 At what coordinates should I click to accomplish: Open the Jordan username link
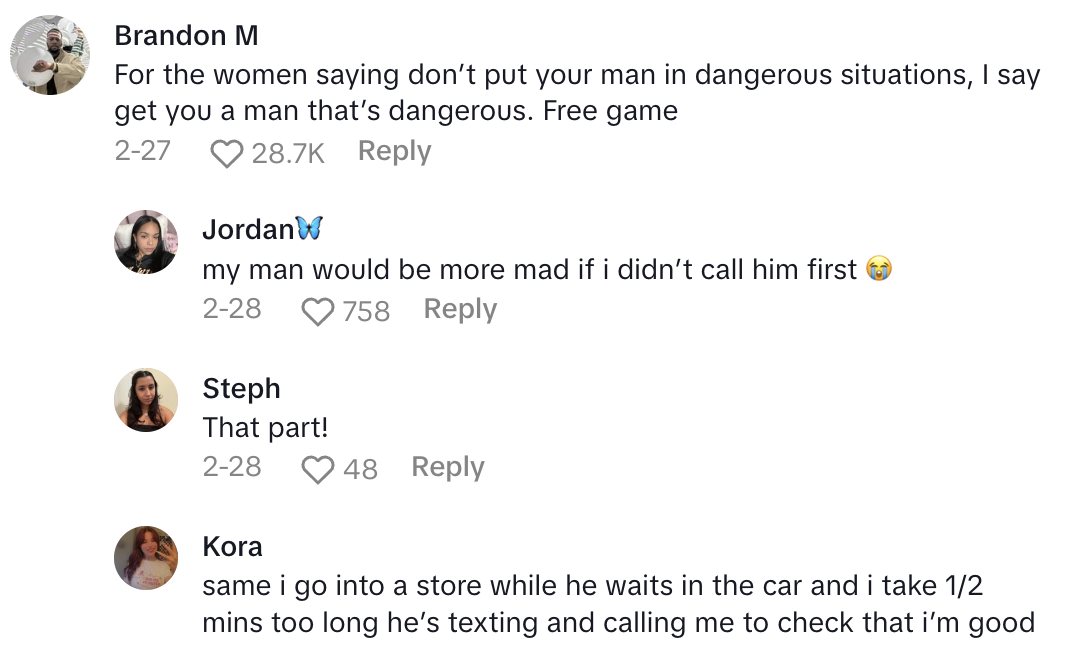point(249,230)
